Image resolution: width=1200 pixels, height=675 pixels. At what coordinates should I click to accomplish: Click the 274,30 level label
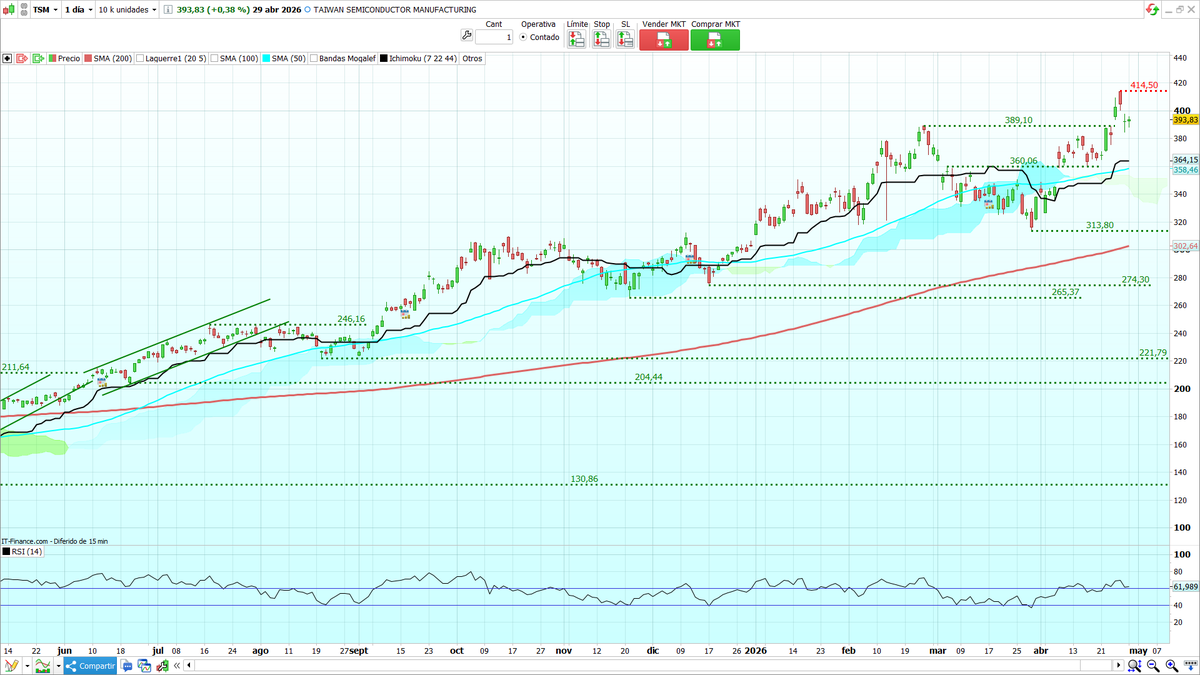(1136, 280)
